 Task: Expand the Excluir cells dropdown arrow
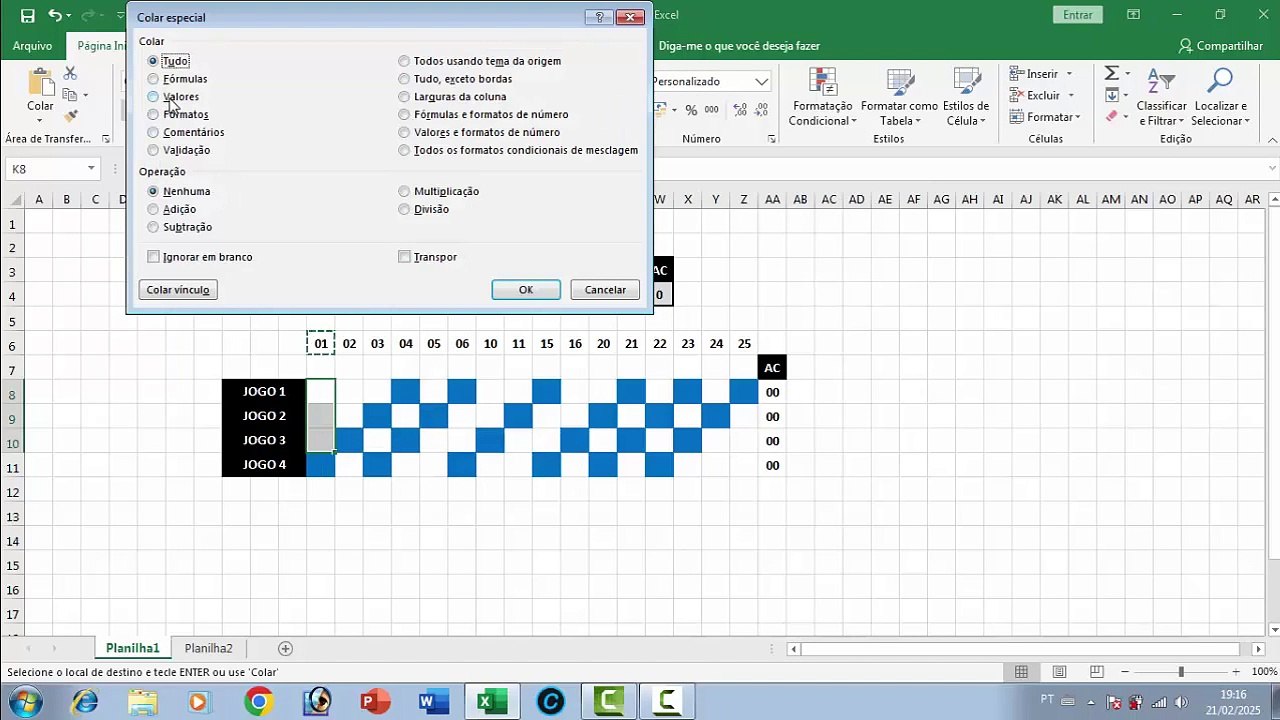(x=1071, y=96)
